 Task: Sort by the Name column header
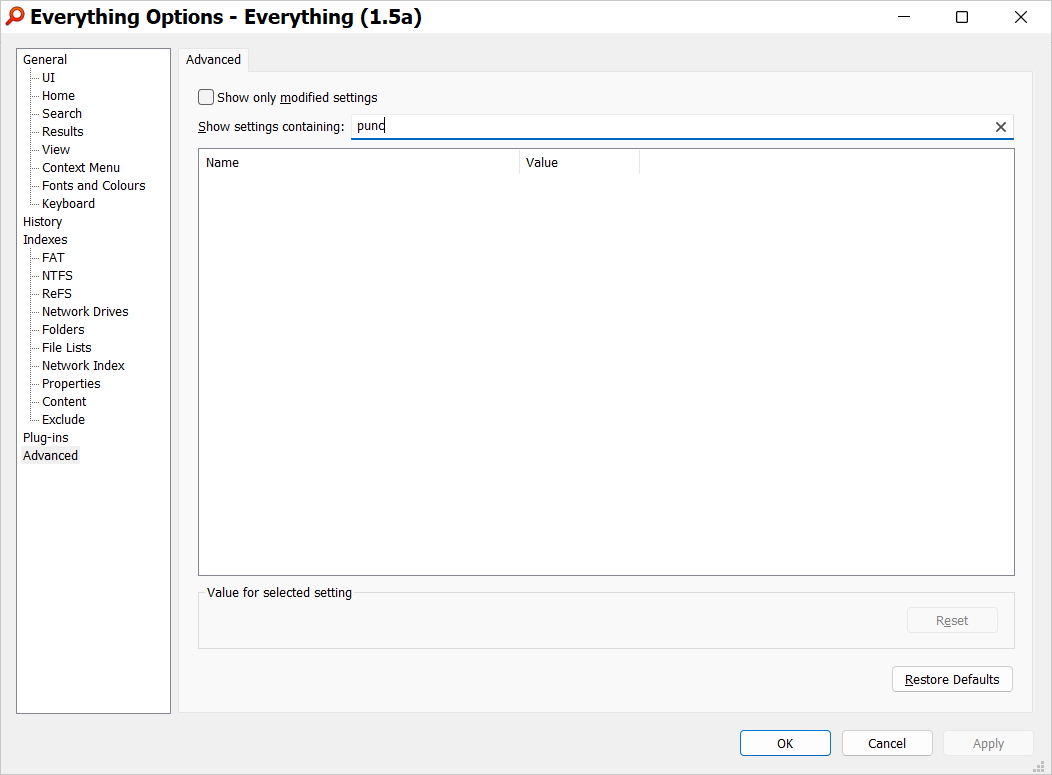tap(359, 162)
